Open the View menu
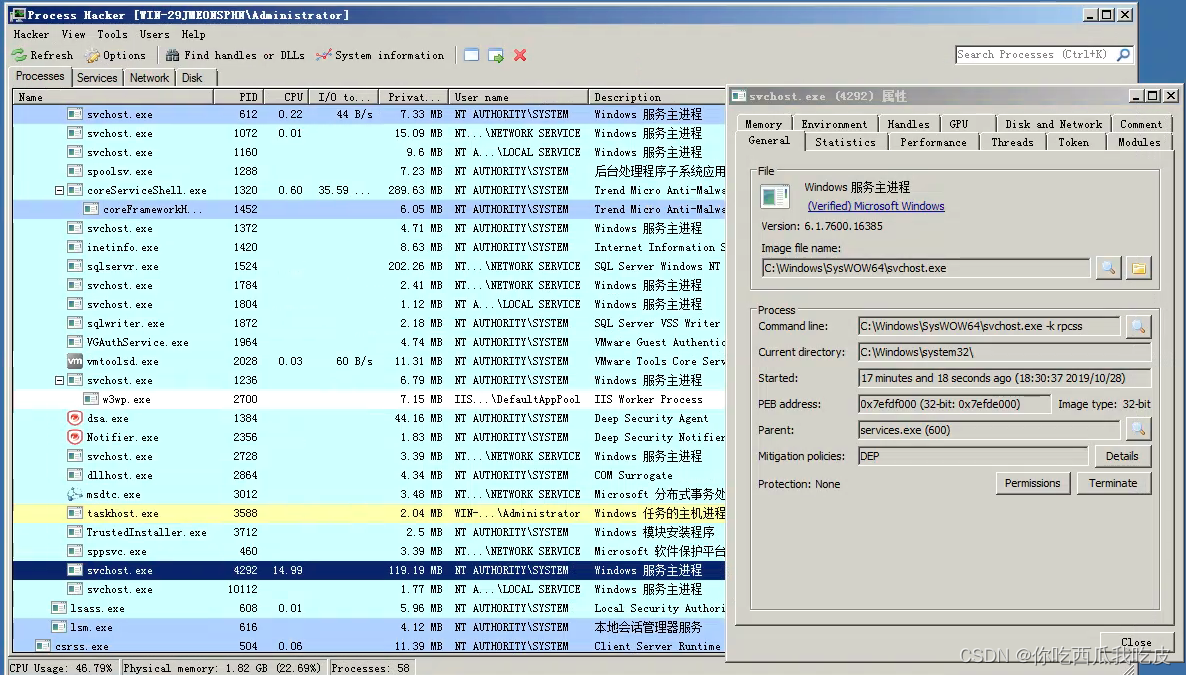The height and width of the screenshot is (675, 1186). pos(73,34)
